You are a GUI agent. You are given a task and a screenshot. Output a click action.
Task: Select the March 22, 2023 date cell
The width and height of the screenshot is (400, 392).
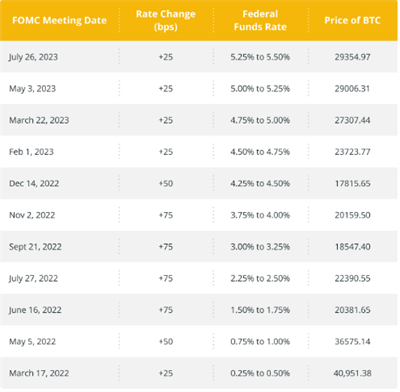pos(39,120)
